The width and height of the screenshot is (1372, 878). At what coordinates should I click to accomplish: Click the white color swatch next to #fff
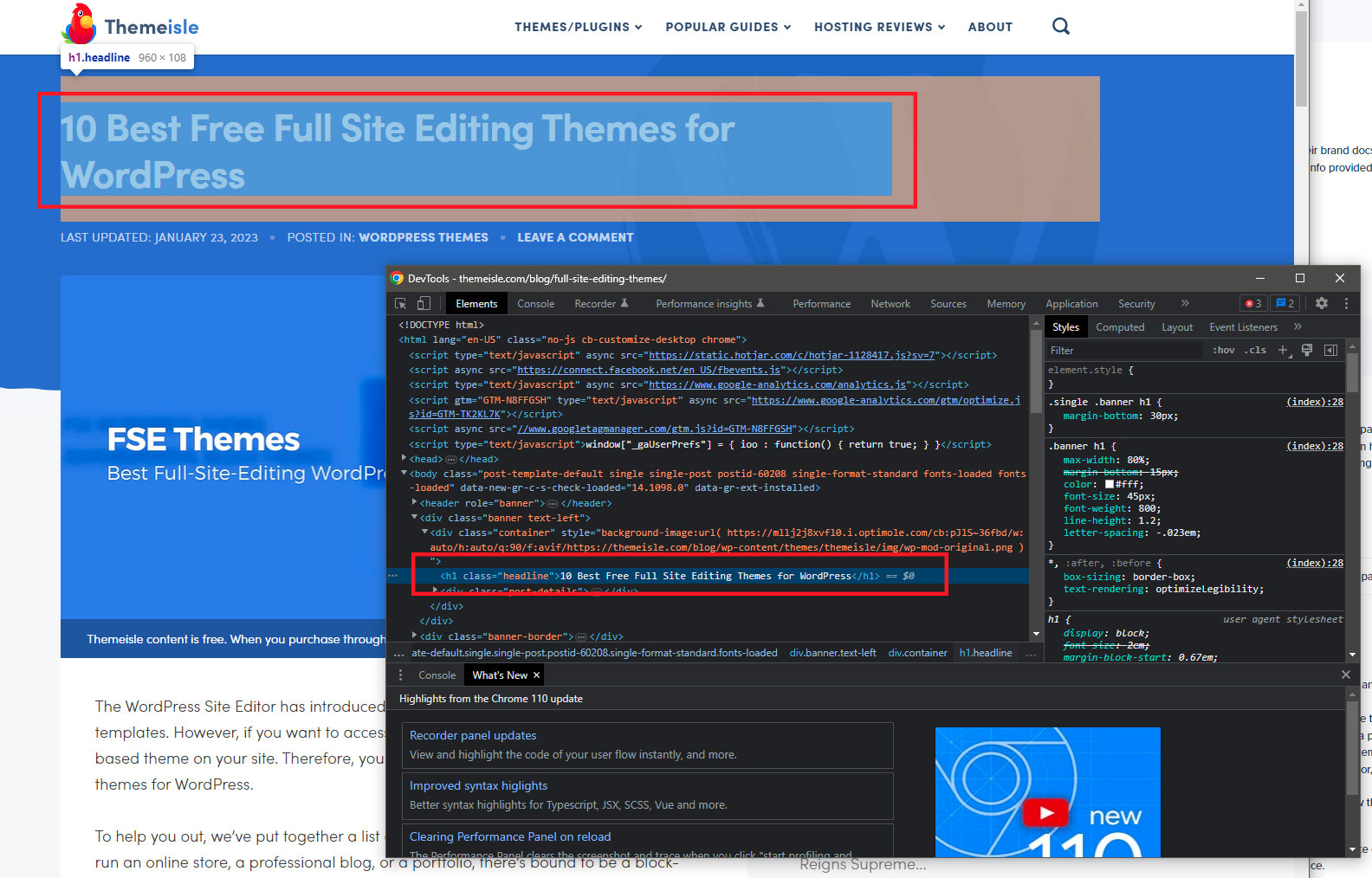click(x=1110, y=485)
